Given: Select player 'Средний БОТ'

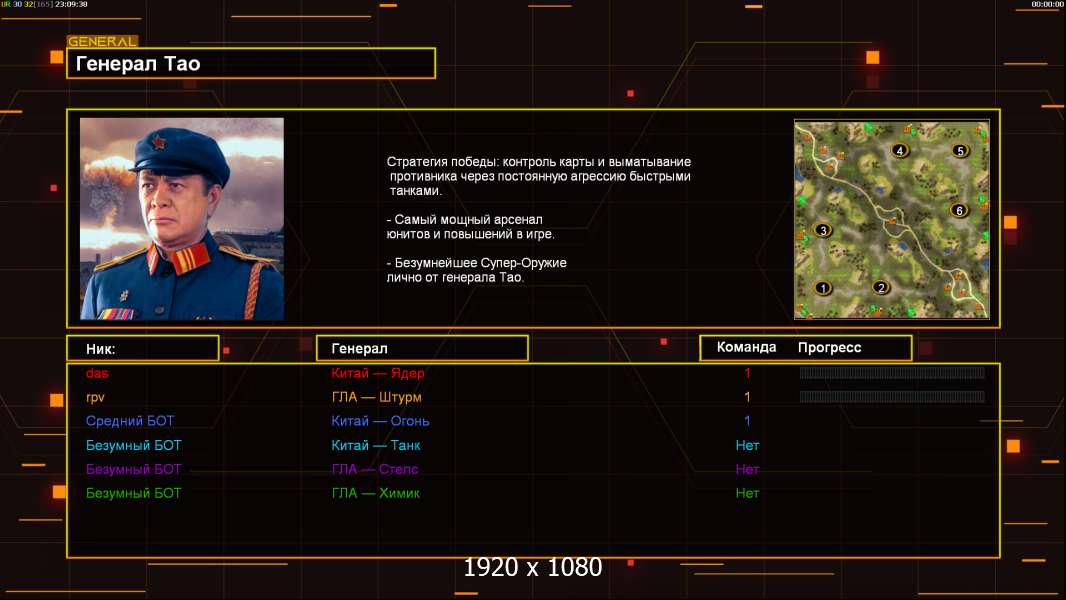Looking at the screenshot, I should point(130,421).
